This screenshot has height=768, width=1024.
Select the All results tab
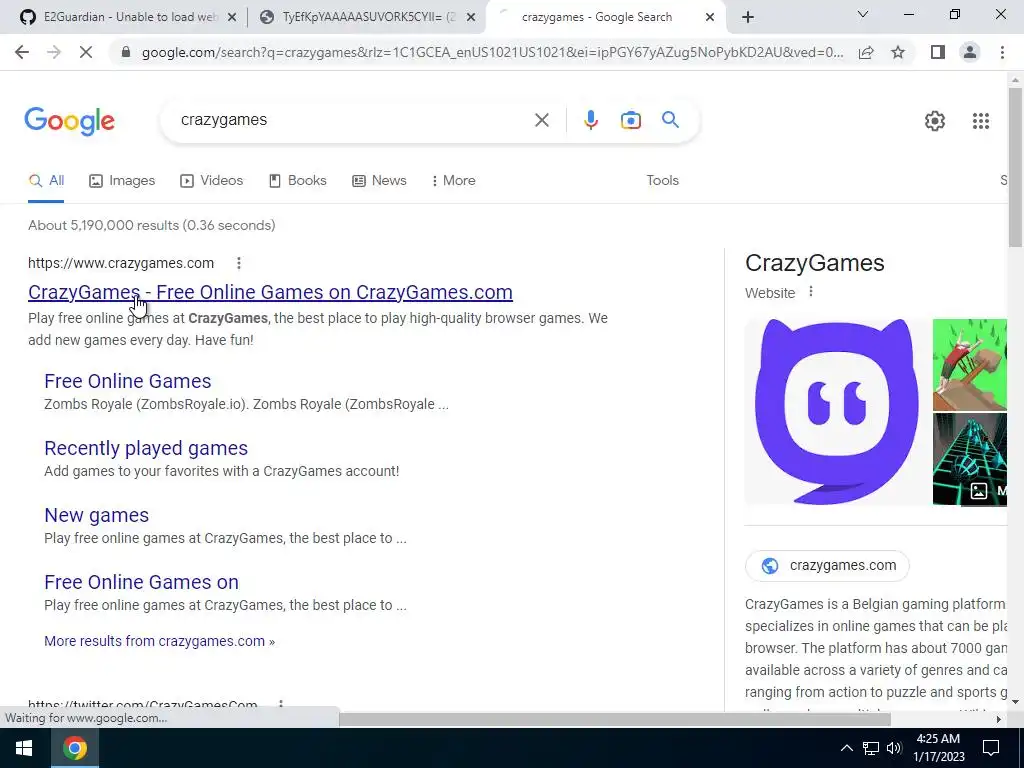(46, 181)
